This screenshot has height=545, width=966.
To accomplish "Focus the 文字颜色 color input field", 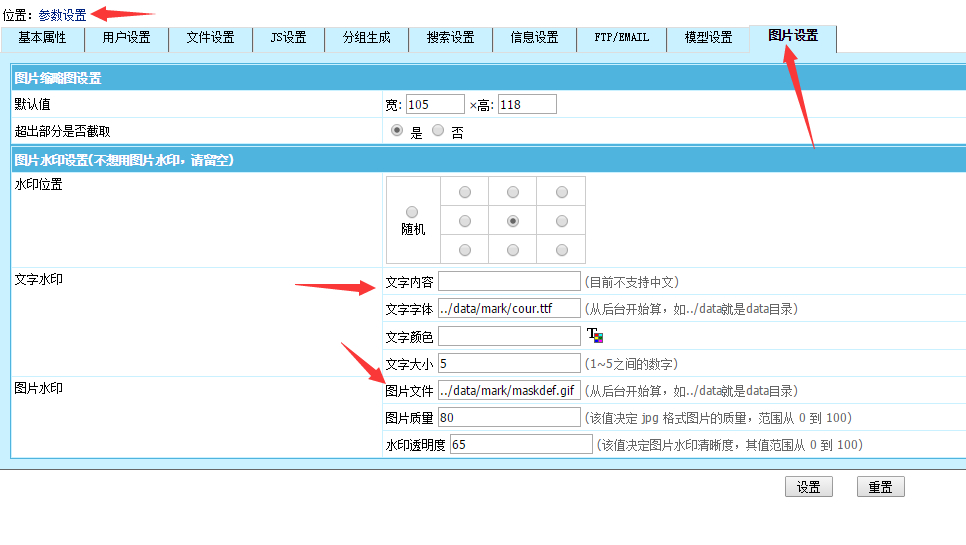I will (509, 336).
